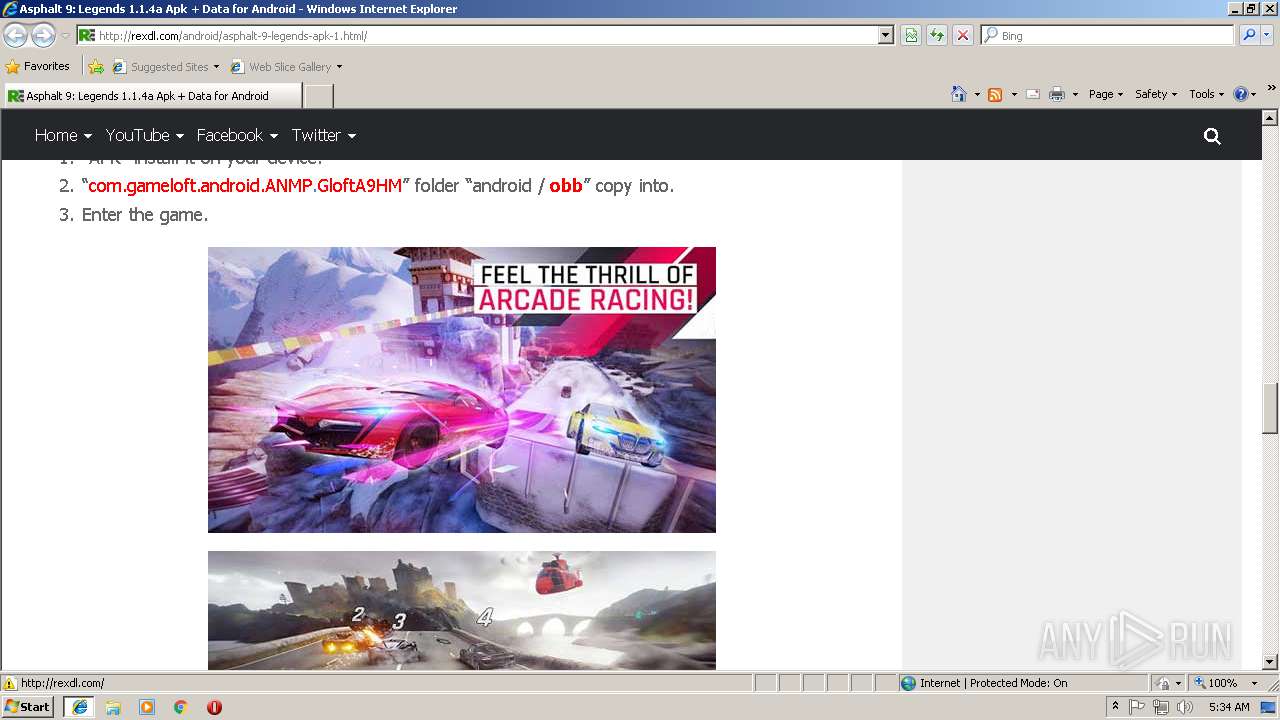This screenshot has width=1280, height=720.
Task: Open the castle bridge racing screenshot
Action: coord(462,610)
